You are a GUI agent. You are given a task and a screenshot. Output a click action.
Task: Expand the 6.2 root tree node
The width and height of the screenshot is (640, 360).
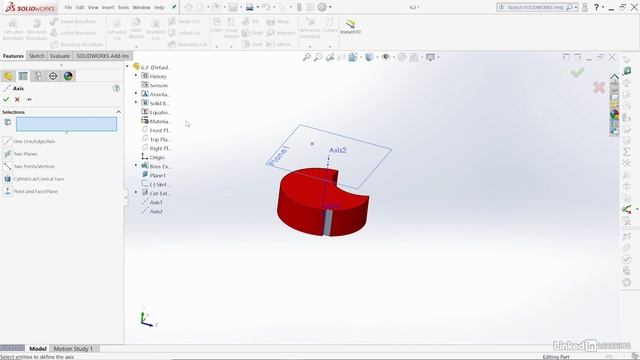click(127, 67)
